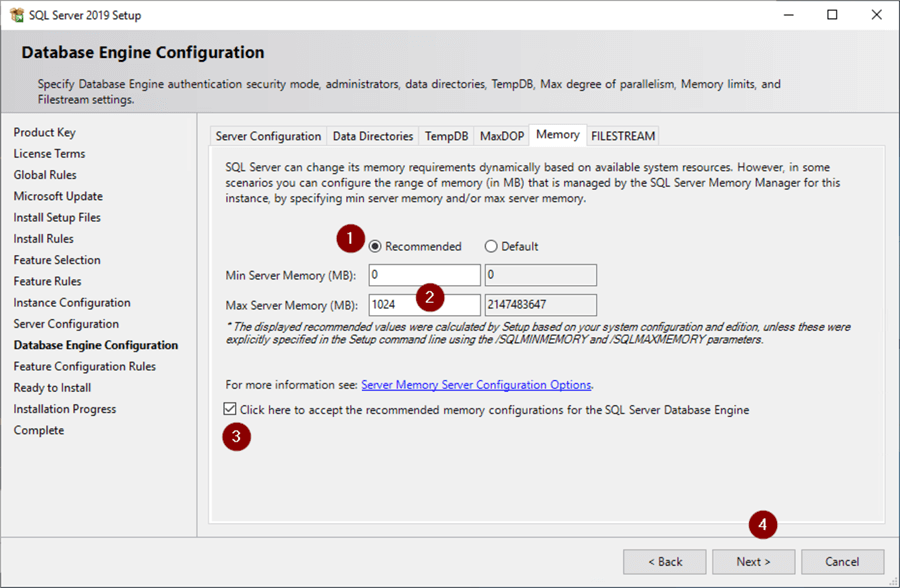Select the Recommended radio button
The image size is (900, 588).
tap(376, 247)
